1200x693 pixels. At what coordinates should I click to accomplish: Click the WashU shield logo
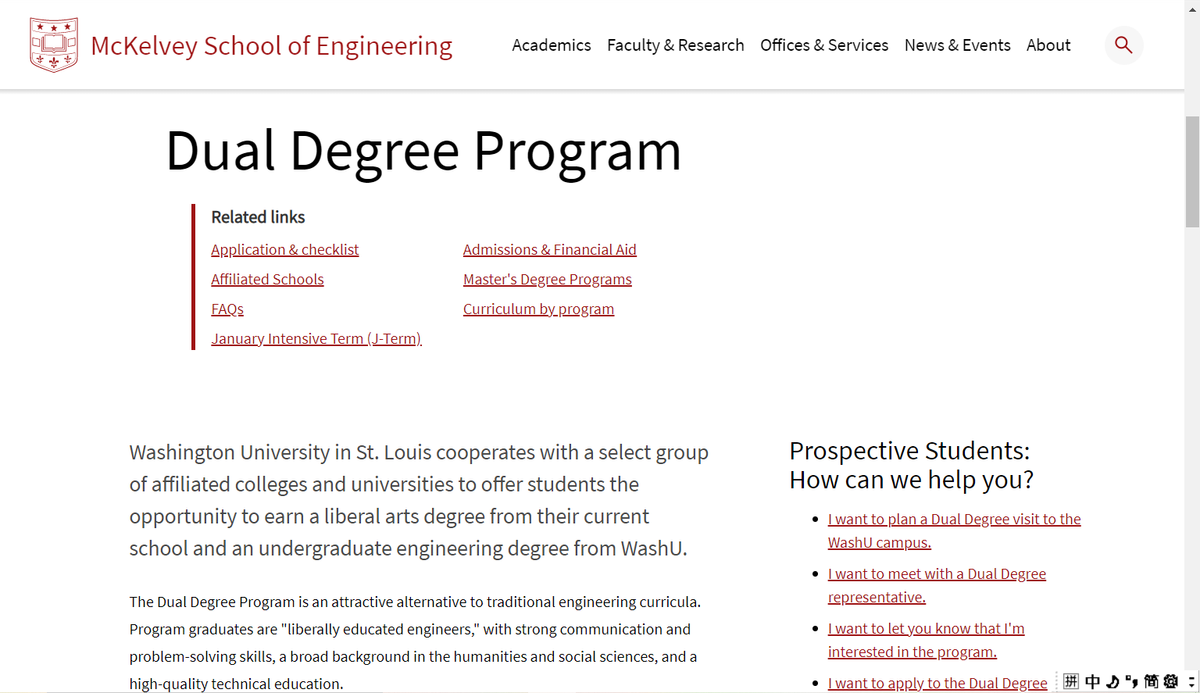click(54, 46)
